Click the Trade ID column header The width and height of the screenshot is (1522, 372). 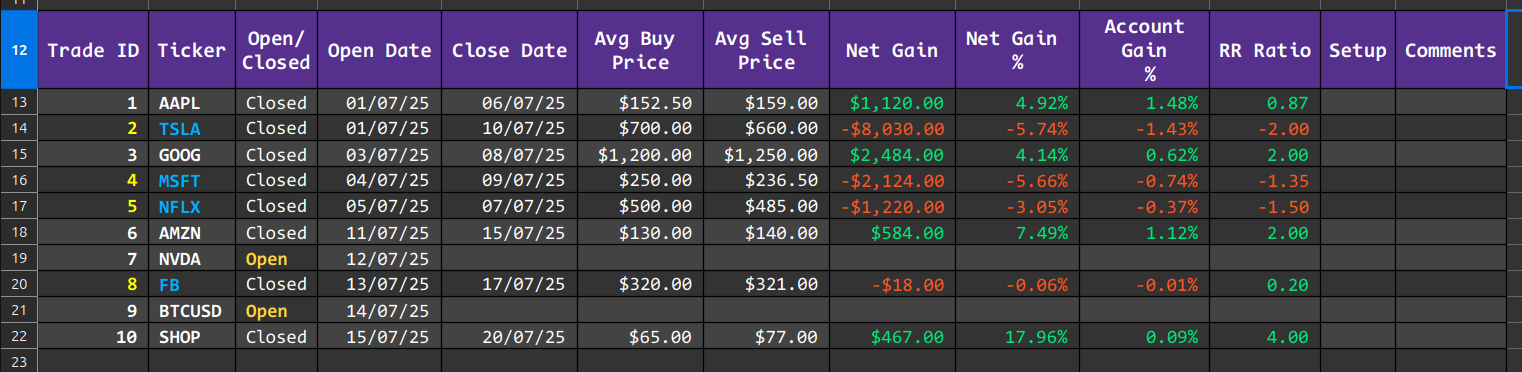coord(93,50)
